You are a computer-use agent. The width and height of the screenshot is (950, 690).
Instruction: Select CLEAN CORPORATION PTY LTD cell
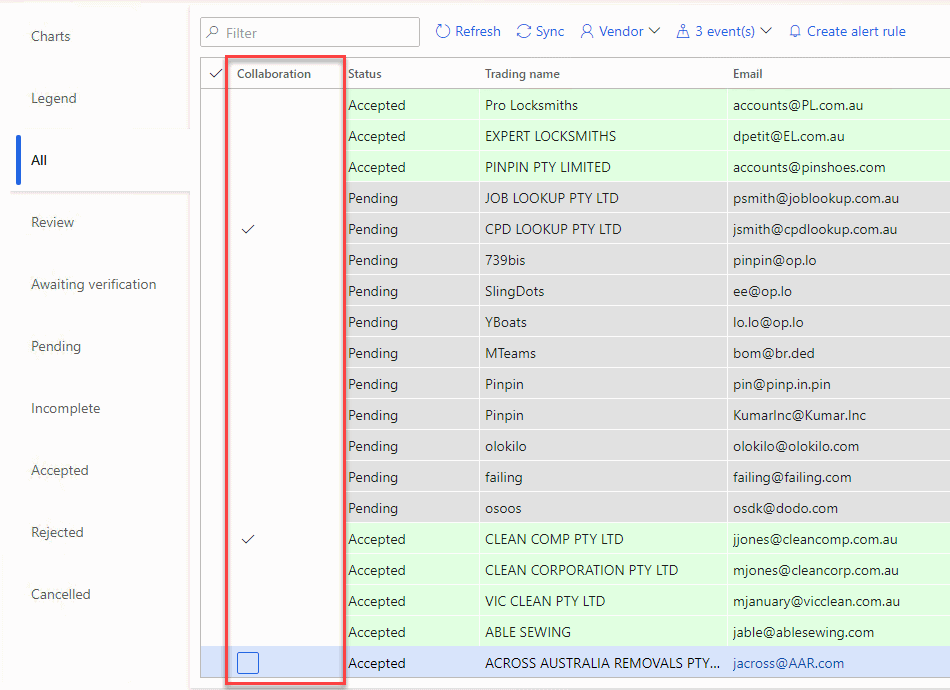tap(603, 571)
